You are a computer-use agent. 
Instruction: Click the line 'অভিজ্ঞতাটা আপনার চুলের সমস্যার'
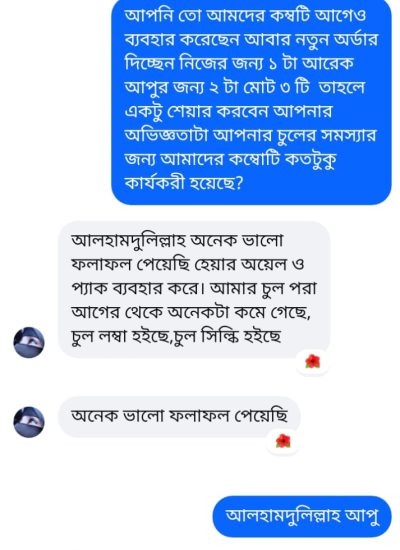(x=251, y=135)
